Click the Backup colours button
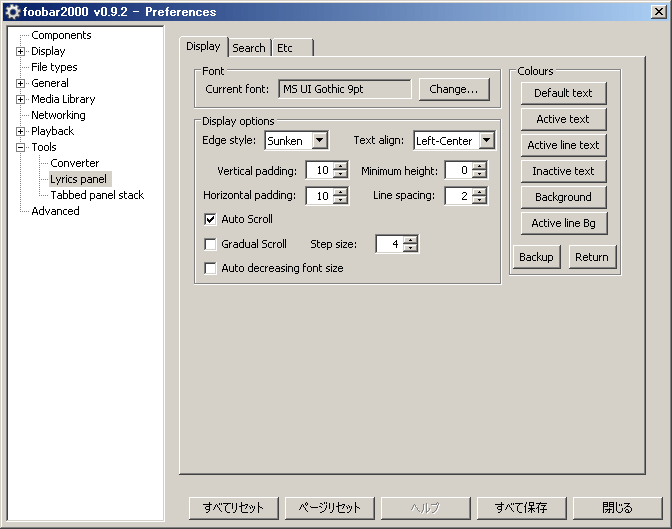Image resolution: width=672 pixels, height=529 pixels. pyautogui.click(x=536, y=257)
